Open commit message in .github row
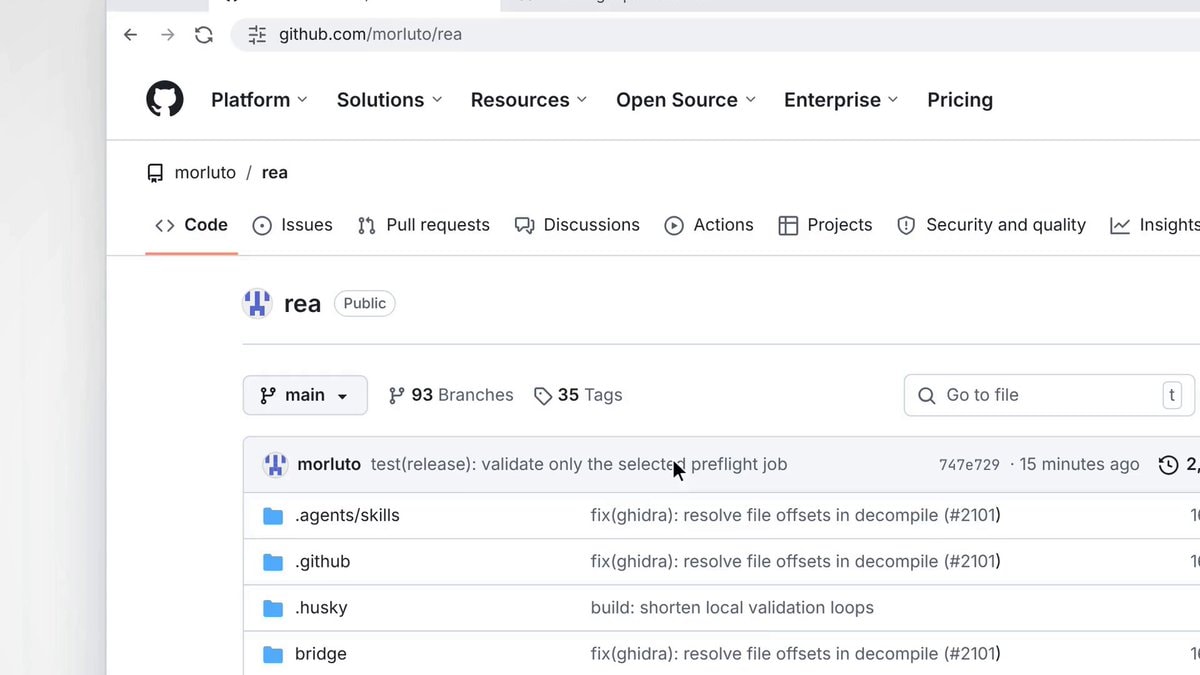The height and width of the screenshot is (675, 1200). pyautogui.click(x=796, y=562)
